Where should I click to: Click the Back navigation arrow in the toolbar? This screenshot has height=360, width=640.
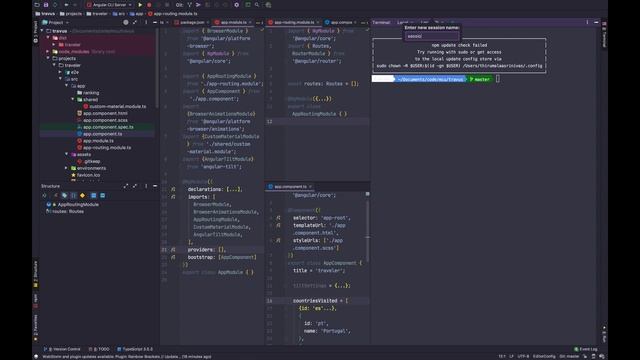(x=66, y=5)
